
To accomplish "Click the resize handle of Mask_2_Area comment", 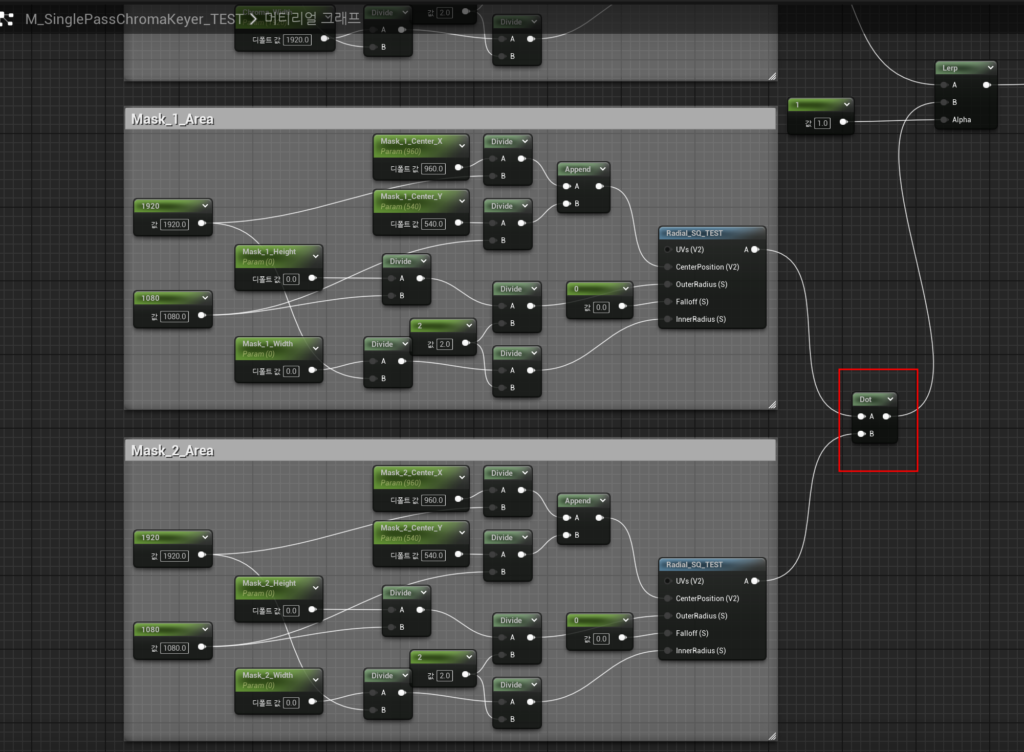I will [772, 736].
